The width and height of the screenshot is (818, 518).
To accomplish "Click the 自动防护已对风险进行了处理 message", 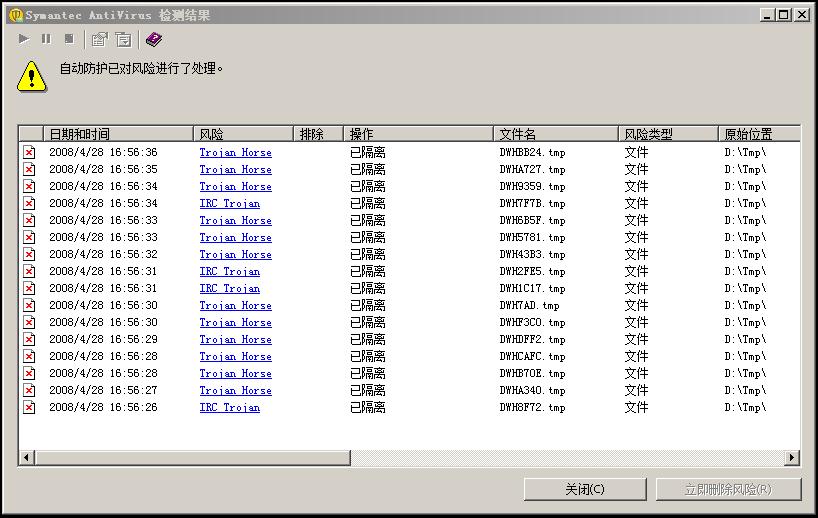I will (141, 68).
